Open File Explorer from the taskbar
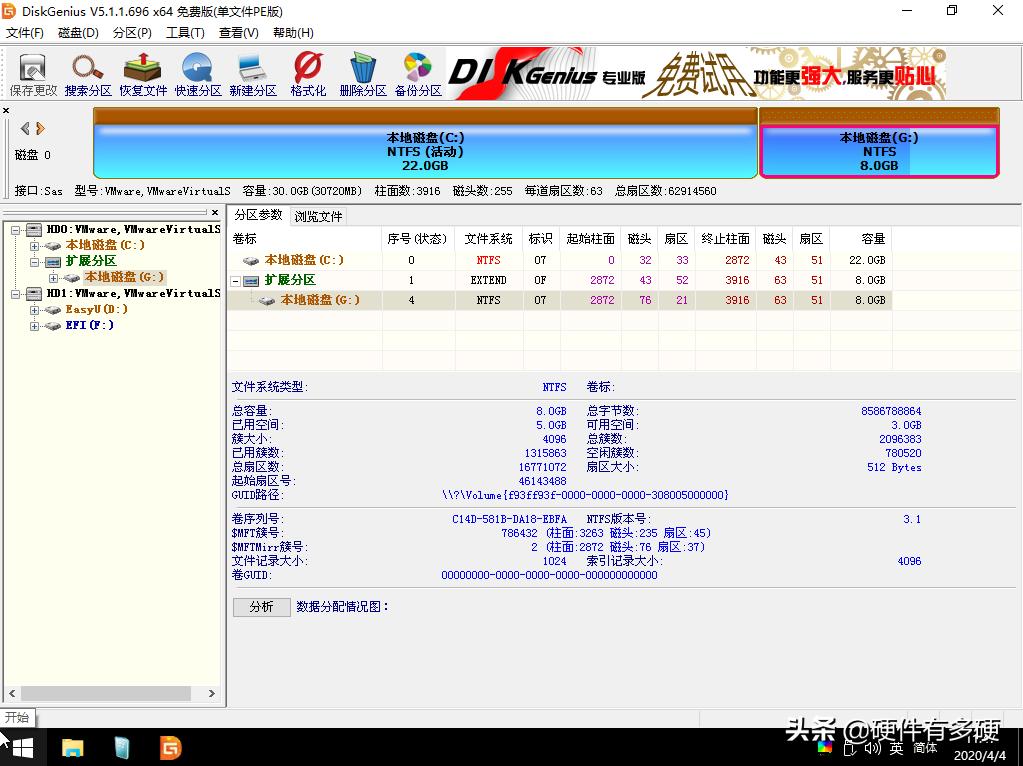Screen dimensions: 1023x766 tap(72, 747)
